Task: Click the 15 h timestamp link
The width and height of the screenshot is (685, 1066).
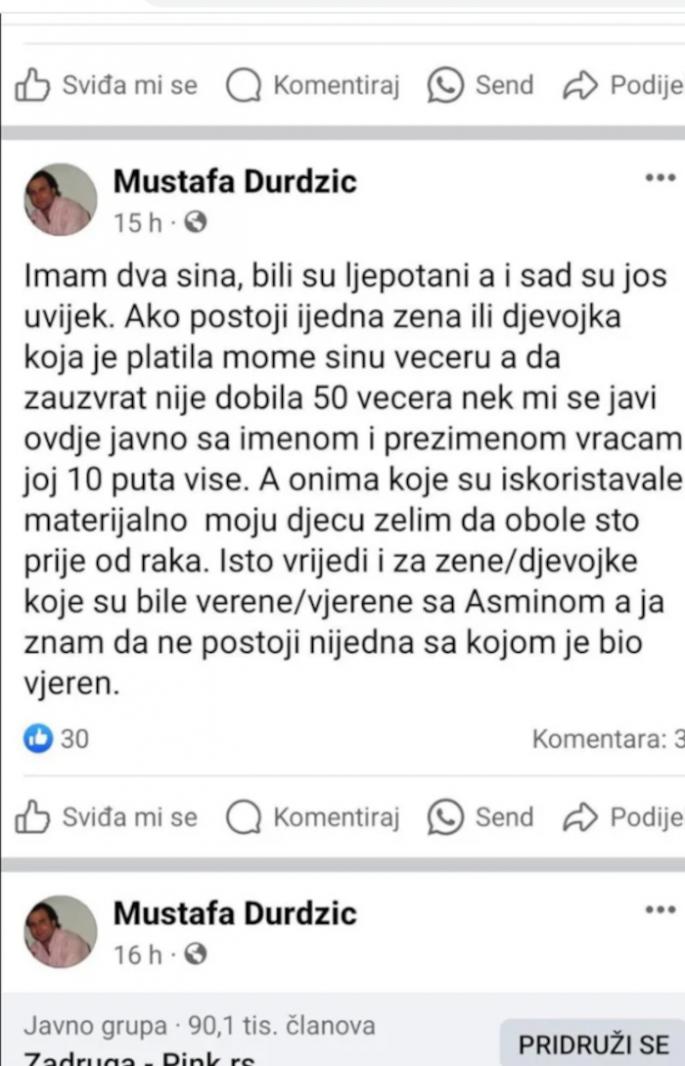Action: coord(138,223)
